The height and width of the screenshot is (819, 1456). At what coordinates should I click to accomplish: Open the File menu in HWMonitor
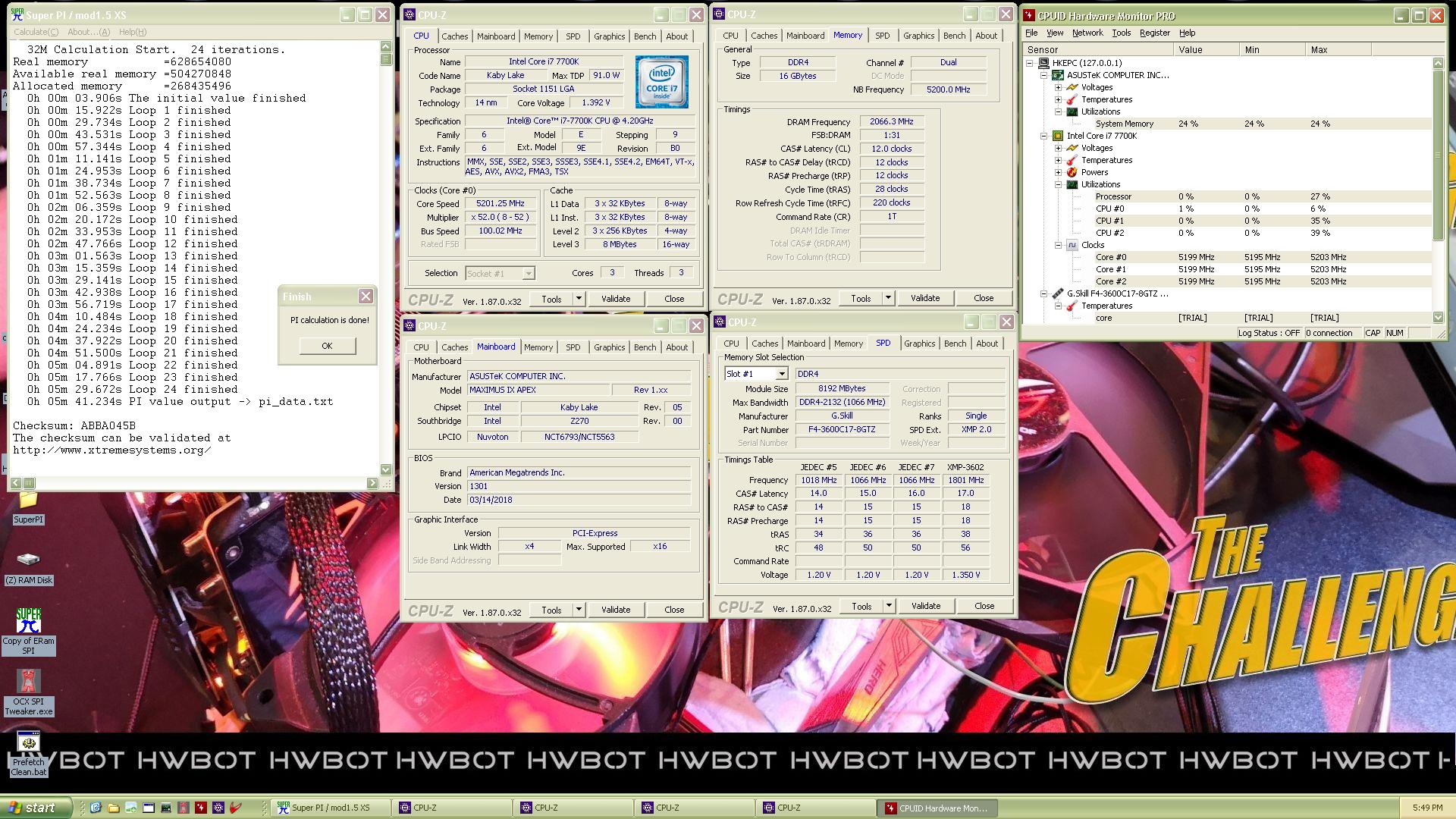click(x=1031, y=33)
